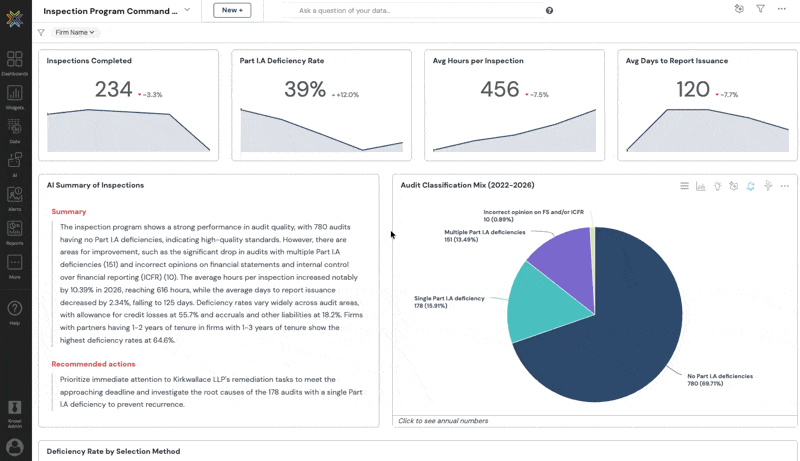Click the New + button
Screen dimensions: 800x461
coord(232,10)
